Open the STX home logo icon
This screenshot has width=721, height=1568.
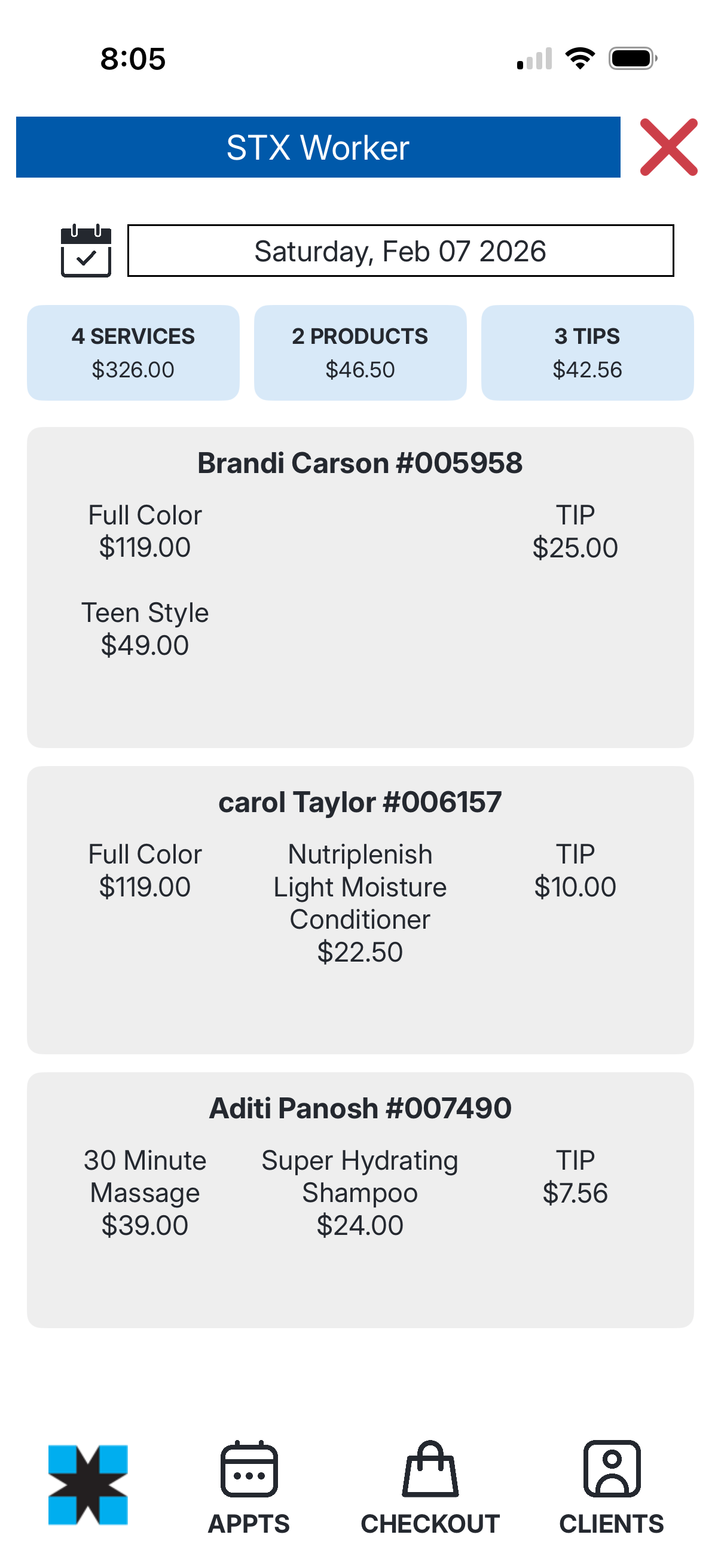coord(88,1484)
